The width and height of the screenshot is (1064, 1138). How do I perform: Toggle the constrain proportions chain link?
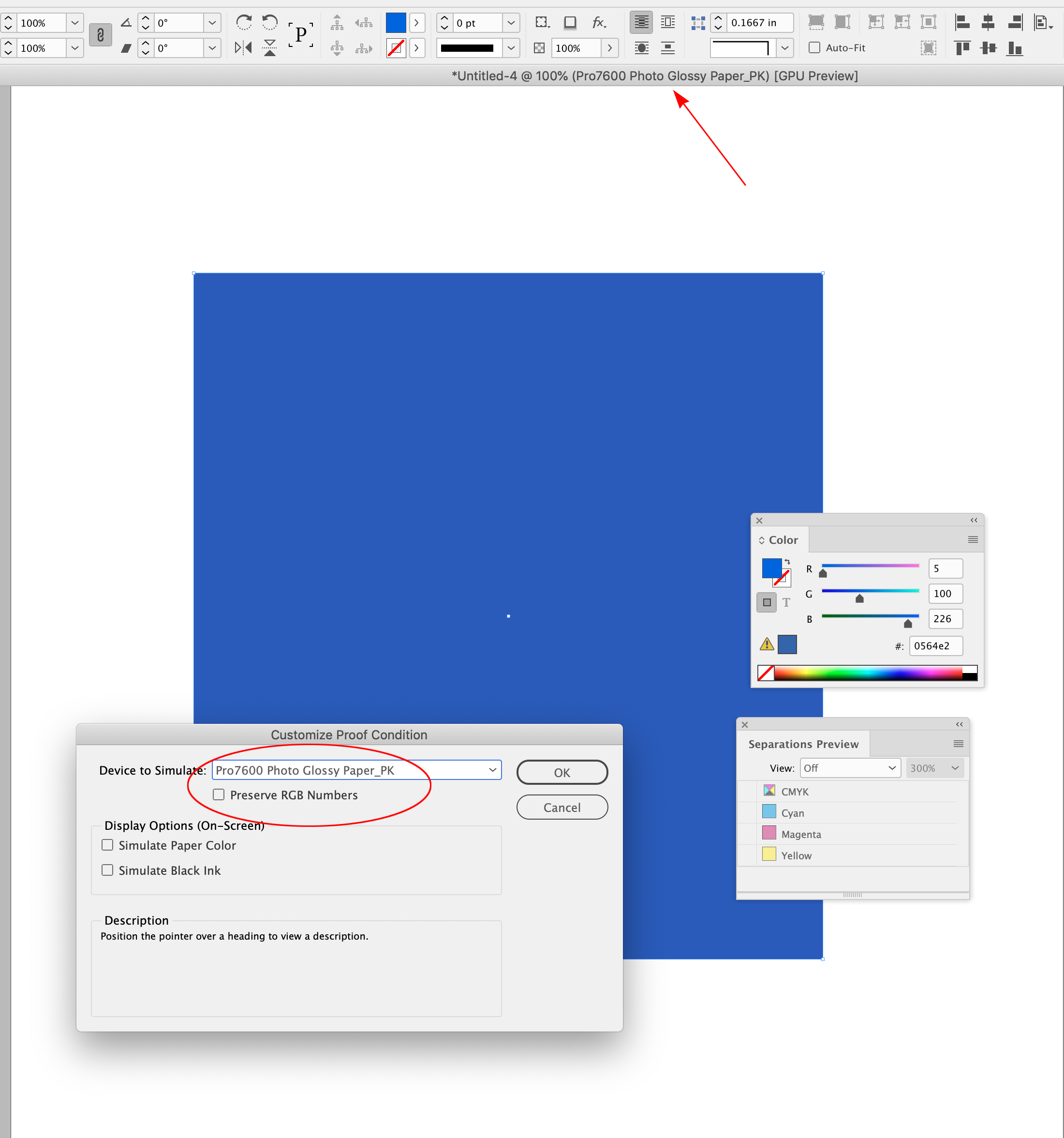pyautogui.click(x=100, y=35)
